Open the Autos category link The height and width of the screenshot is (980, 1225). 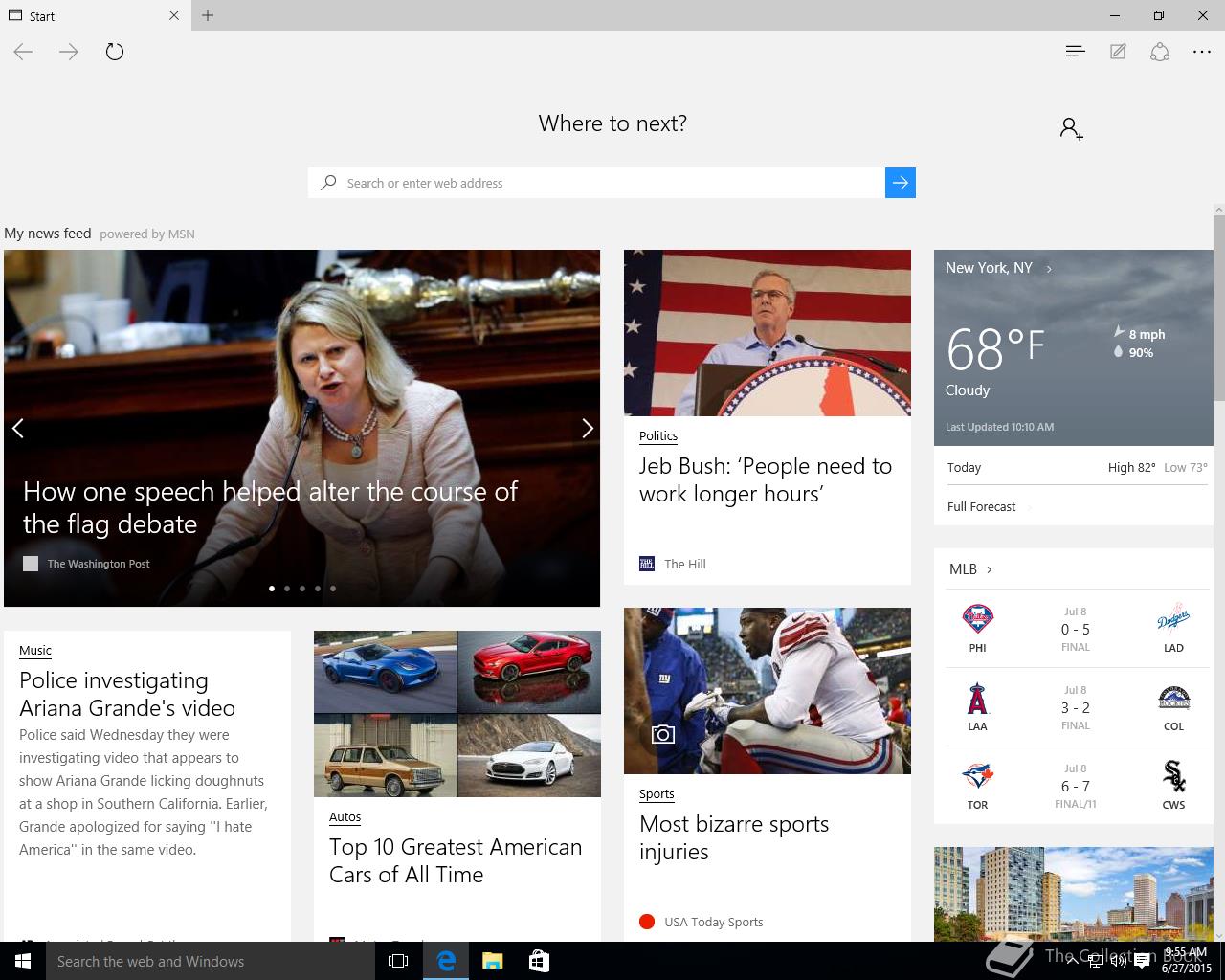point(345,816)
